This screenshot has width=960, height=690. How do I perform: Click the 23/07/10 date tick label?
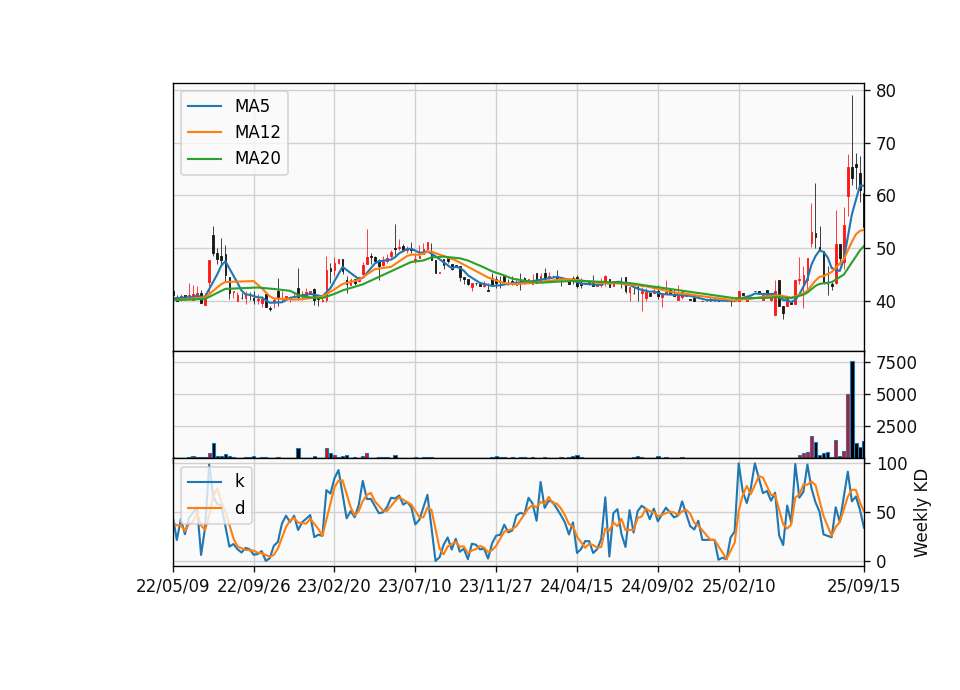click(x=414, y=586)
